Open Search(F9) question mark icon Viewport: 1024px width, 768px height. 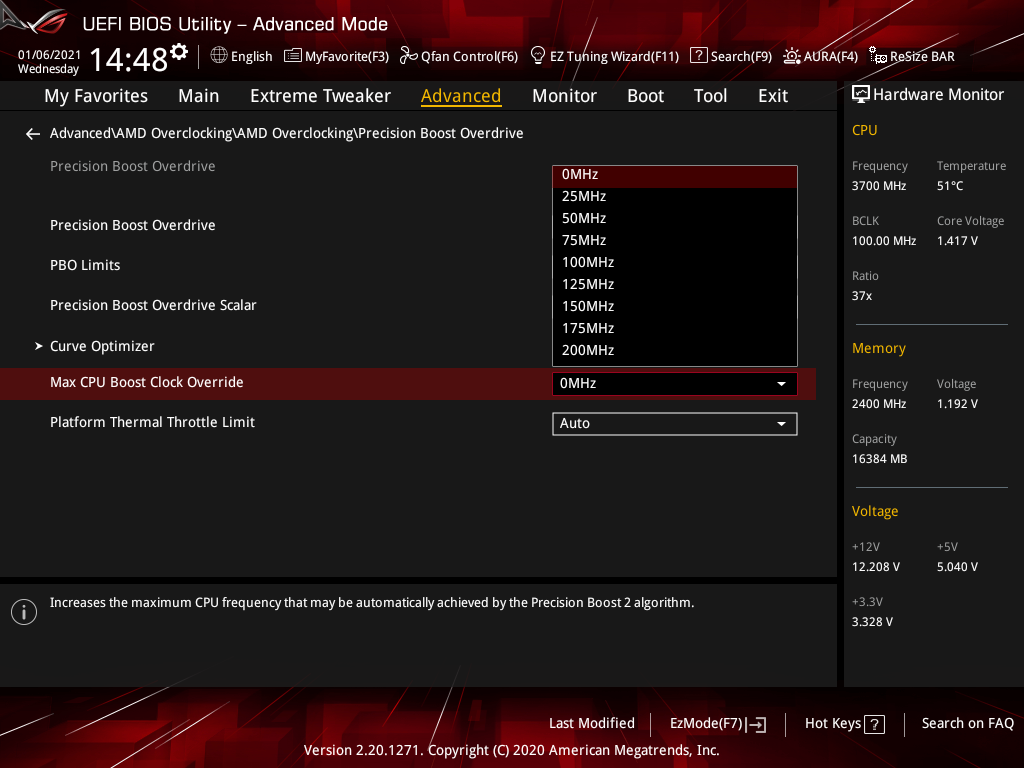pyautogui.click(x=698, y=56)
